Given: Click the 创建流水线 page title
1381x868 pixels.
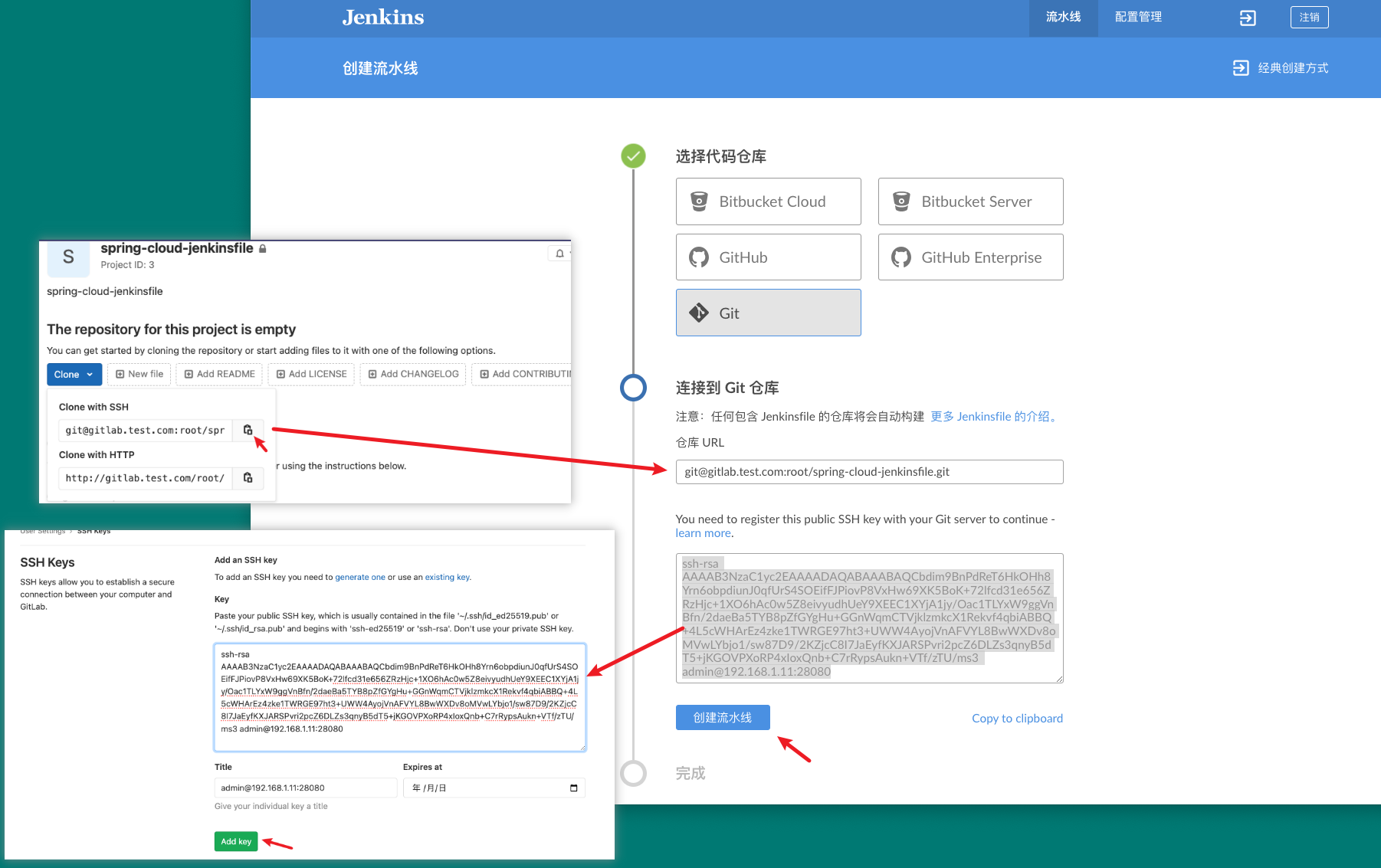Looking at the screenshot, I should click(380, 68).
